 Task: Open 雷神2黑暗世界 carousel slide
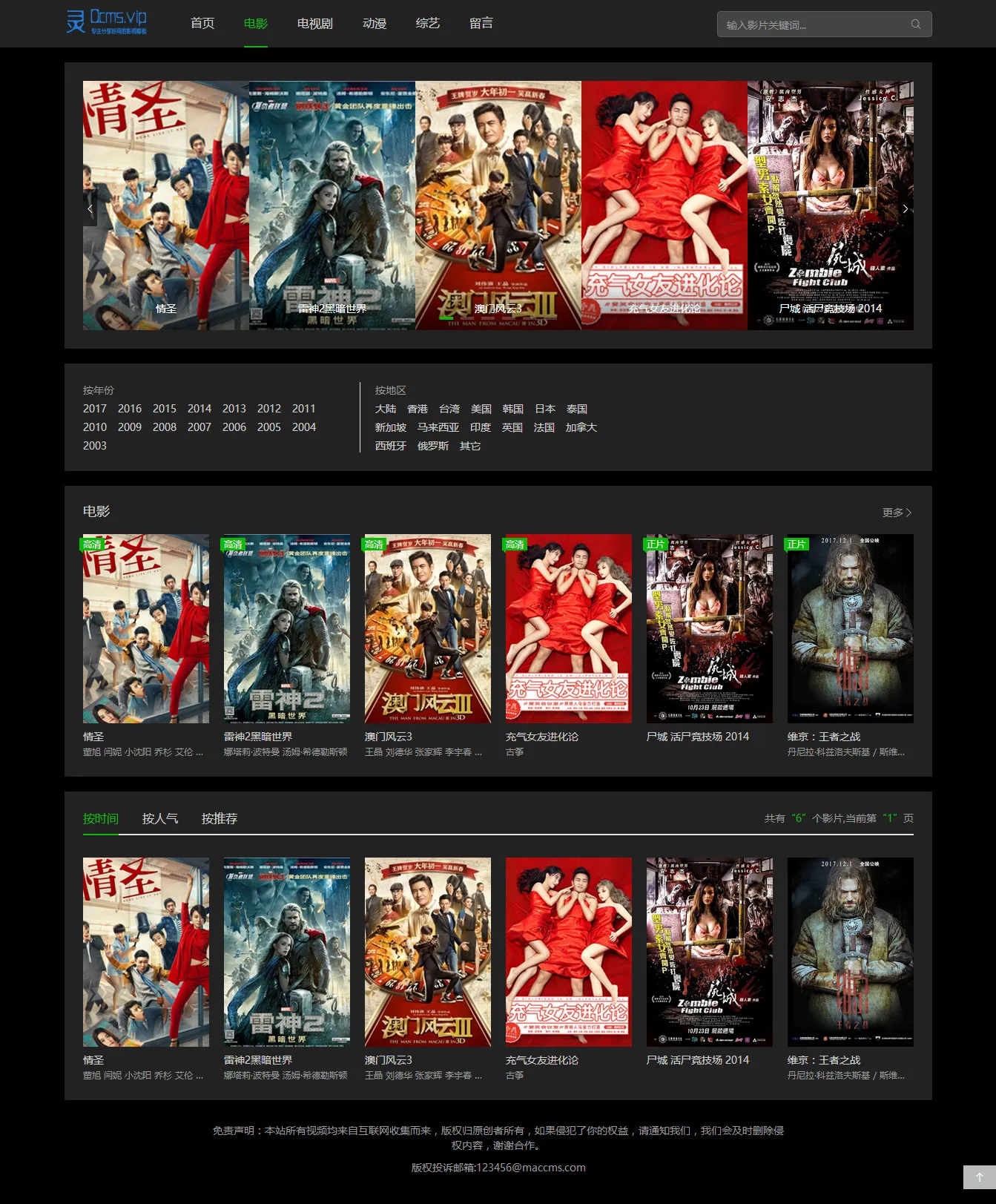(x=332, y=205)
